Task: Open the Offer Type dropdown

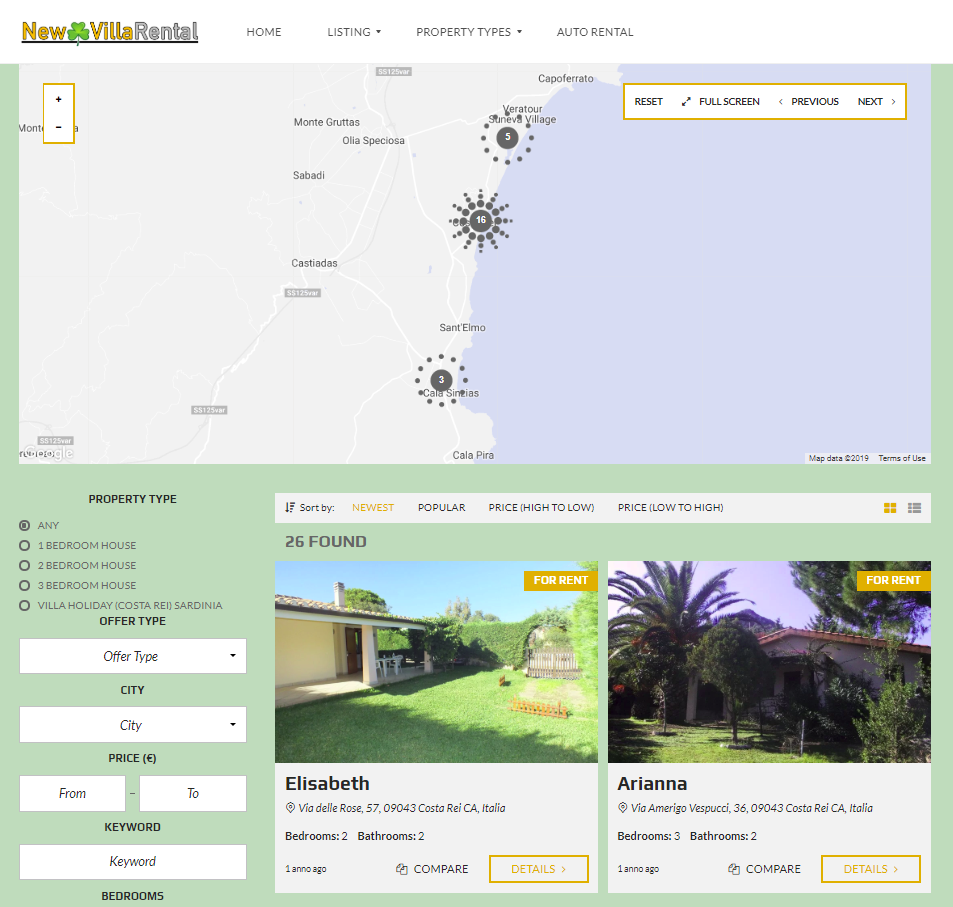Action: [x=132, y=656]
